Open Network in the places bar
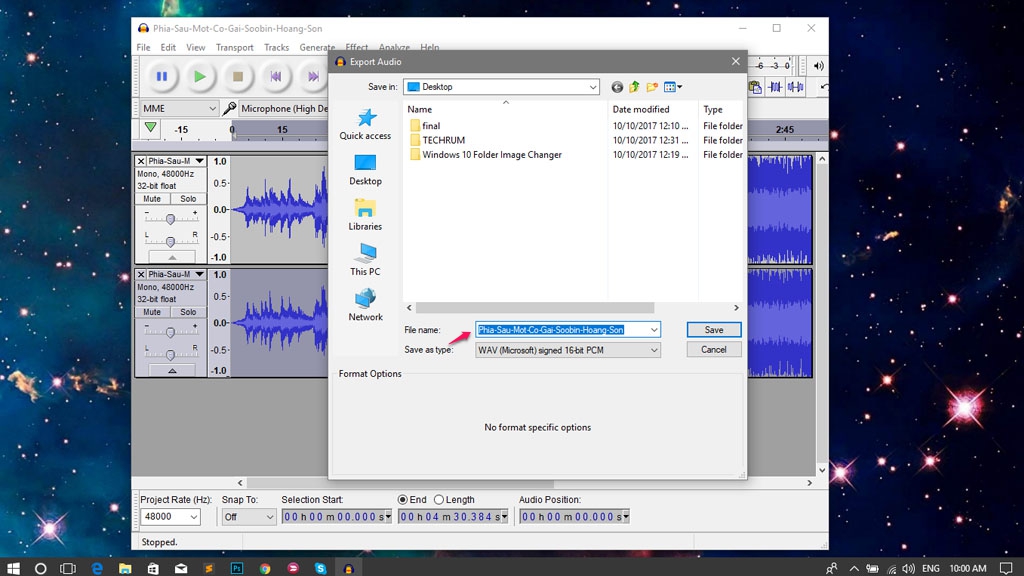 (x=365, y=305)
